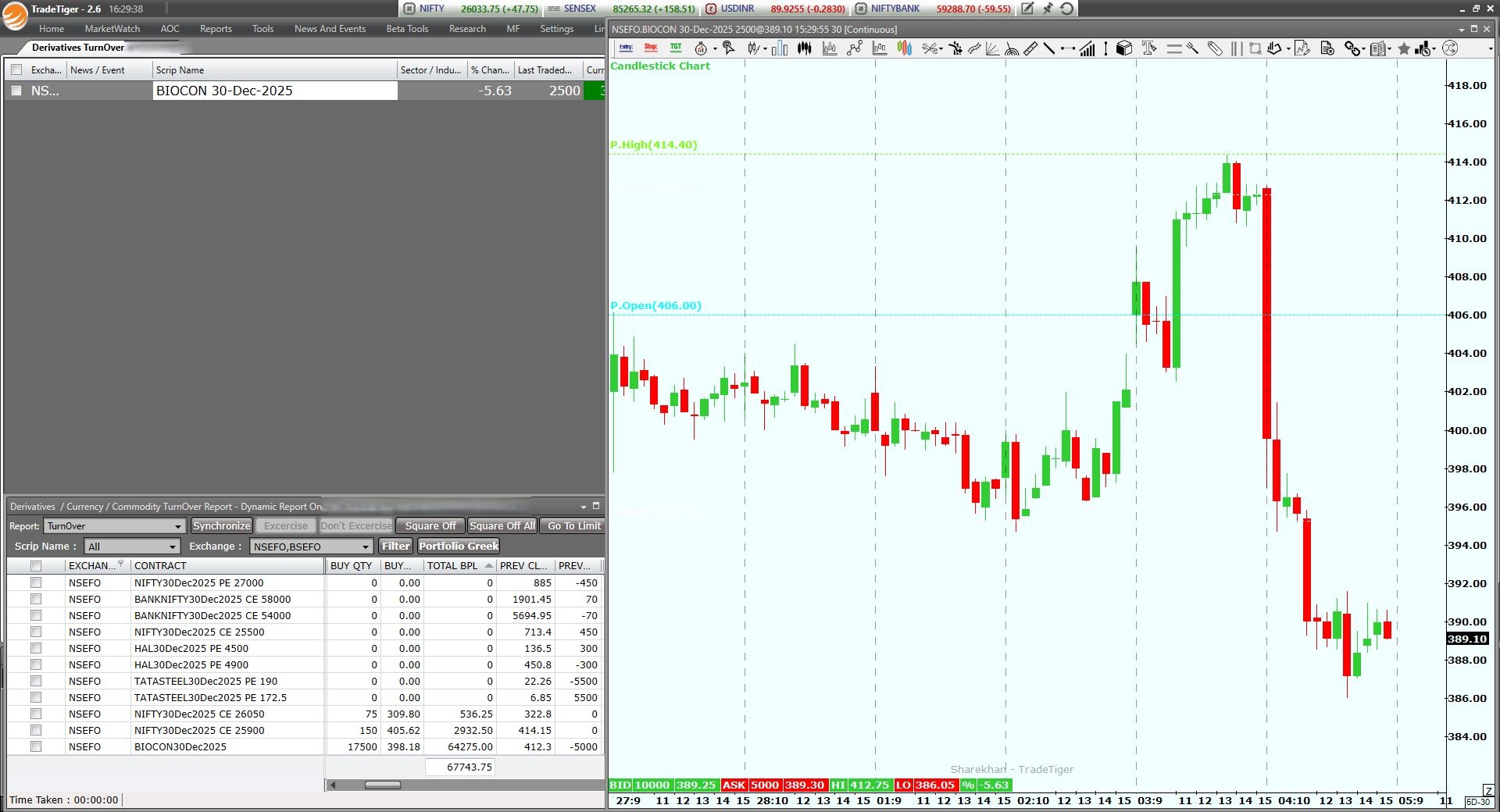
Task: Toggle the BIOCON 30-Dec-2025 scrip checkbox
Action: pos(16,91)
